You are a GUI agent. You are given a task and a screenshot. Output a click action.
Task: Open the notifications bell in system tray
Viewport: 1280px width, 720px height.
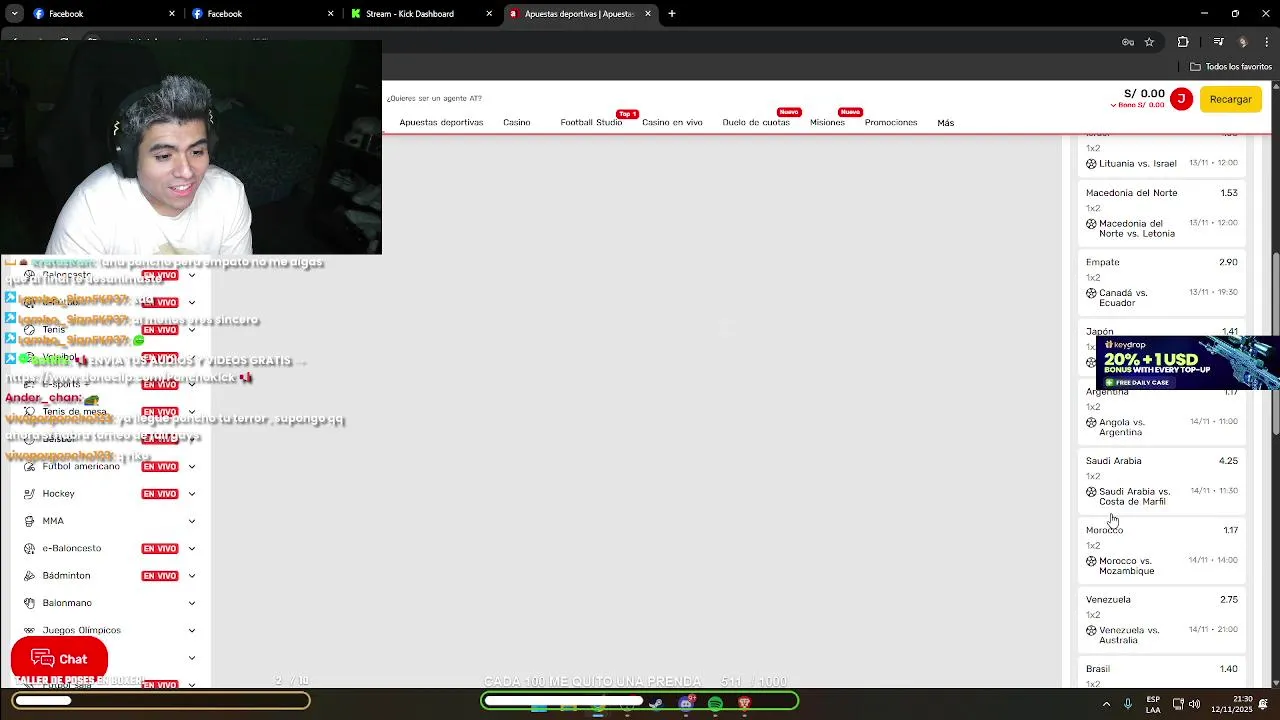[1263, 704]
